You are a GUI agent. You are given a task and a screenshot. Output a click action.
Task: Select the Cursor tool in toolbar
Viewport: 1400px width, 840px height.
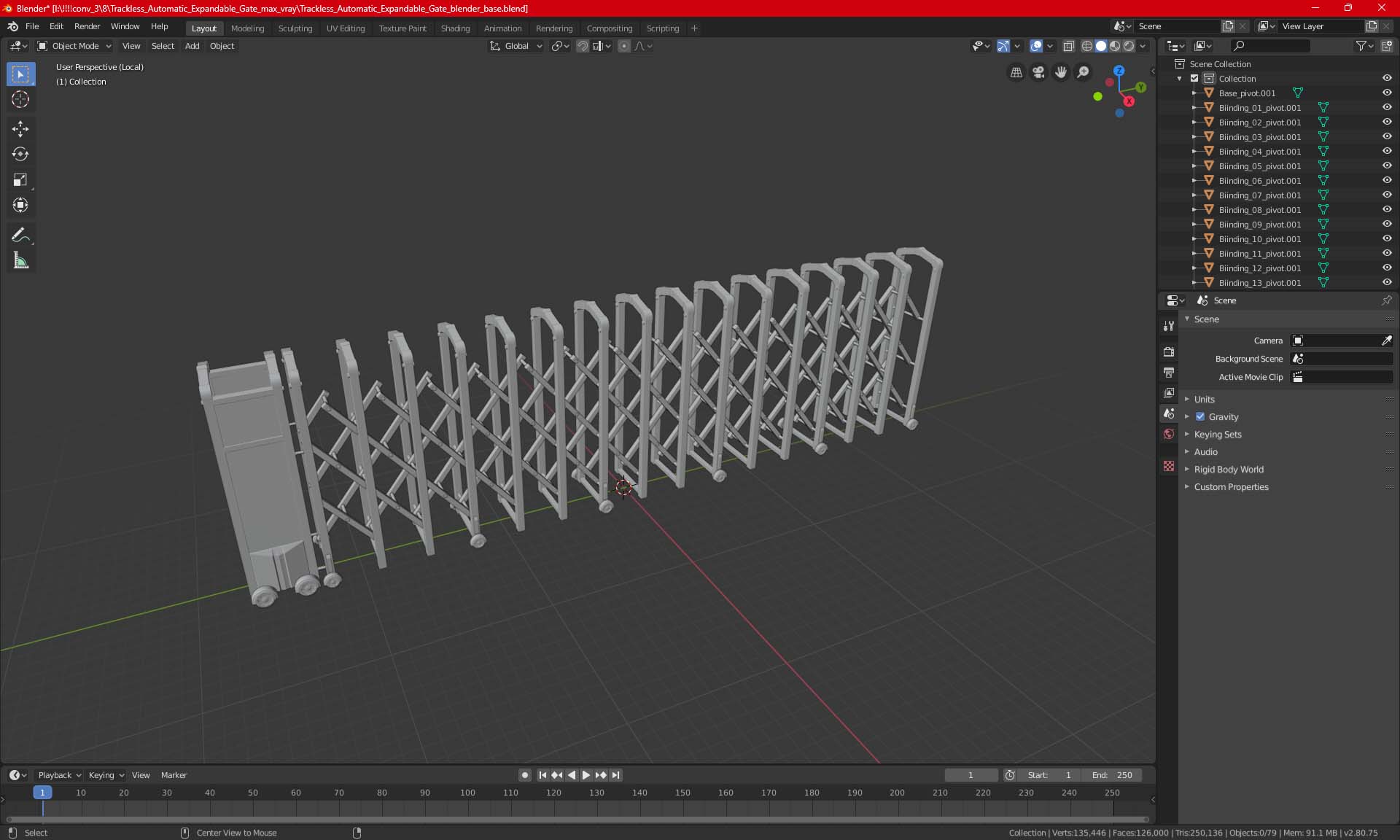pos(20,99)
